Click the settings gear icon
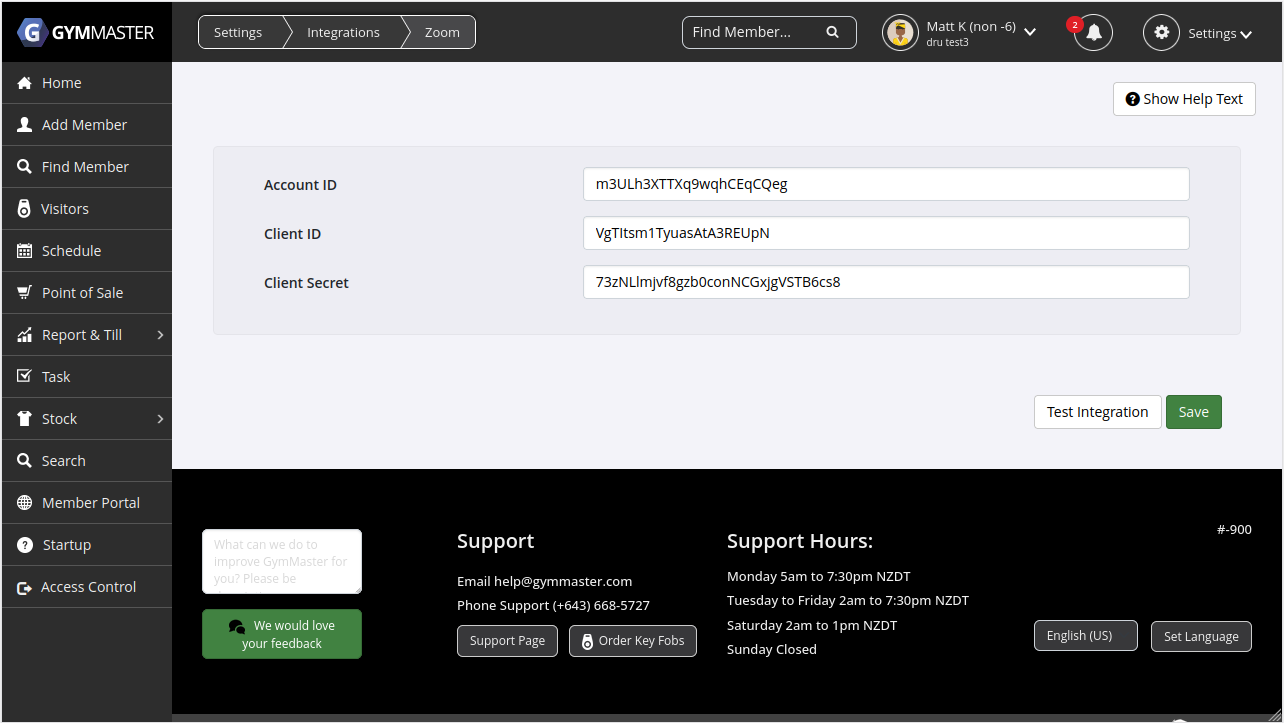1284x723 pixels. click(x=1161, y=32)
